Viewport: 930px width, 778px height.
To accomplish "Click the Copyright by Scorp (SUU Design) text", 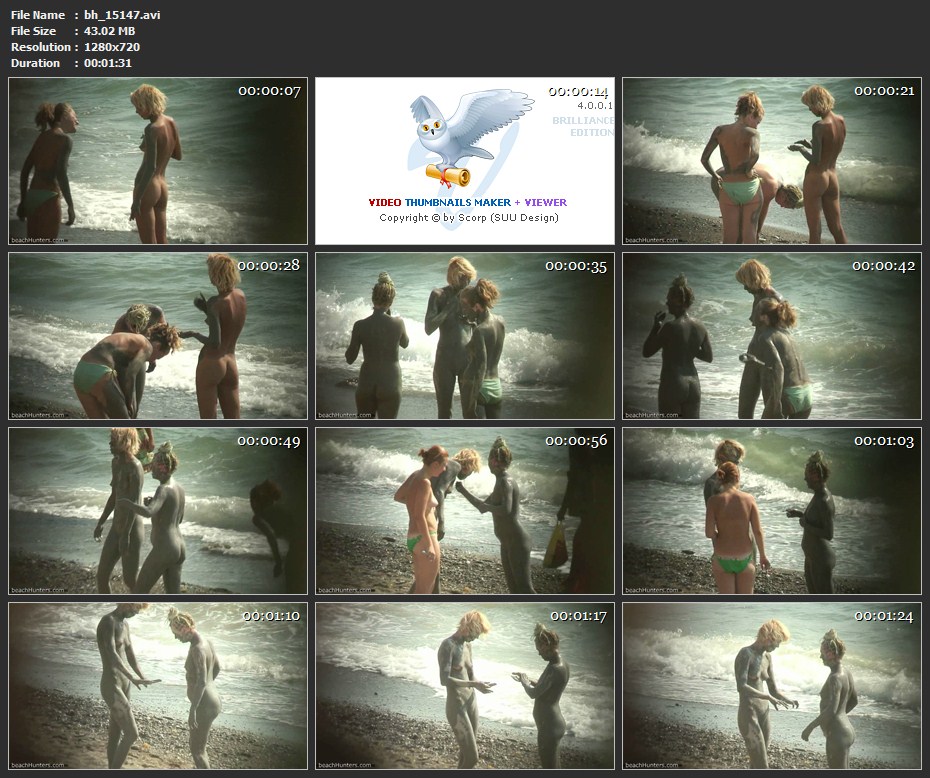I will click(x=468, y=218).
